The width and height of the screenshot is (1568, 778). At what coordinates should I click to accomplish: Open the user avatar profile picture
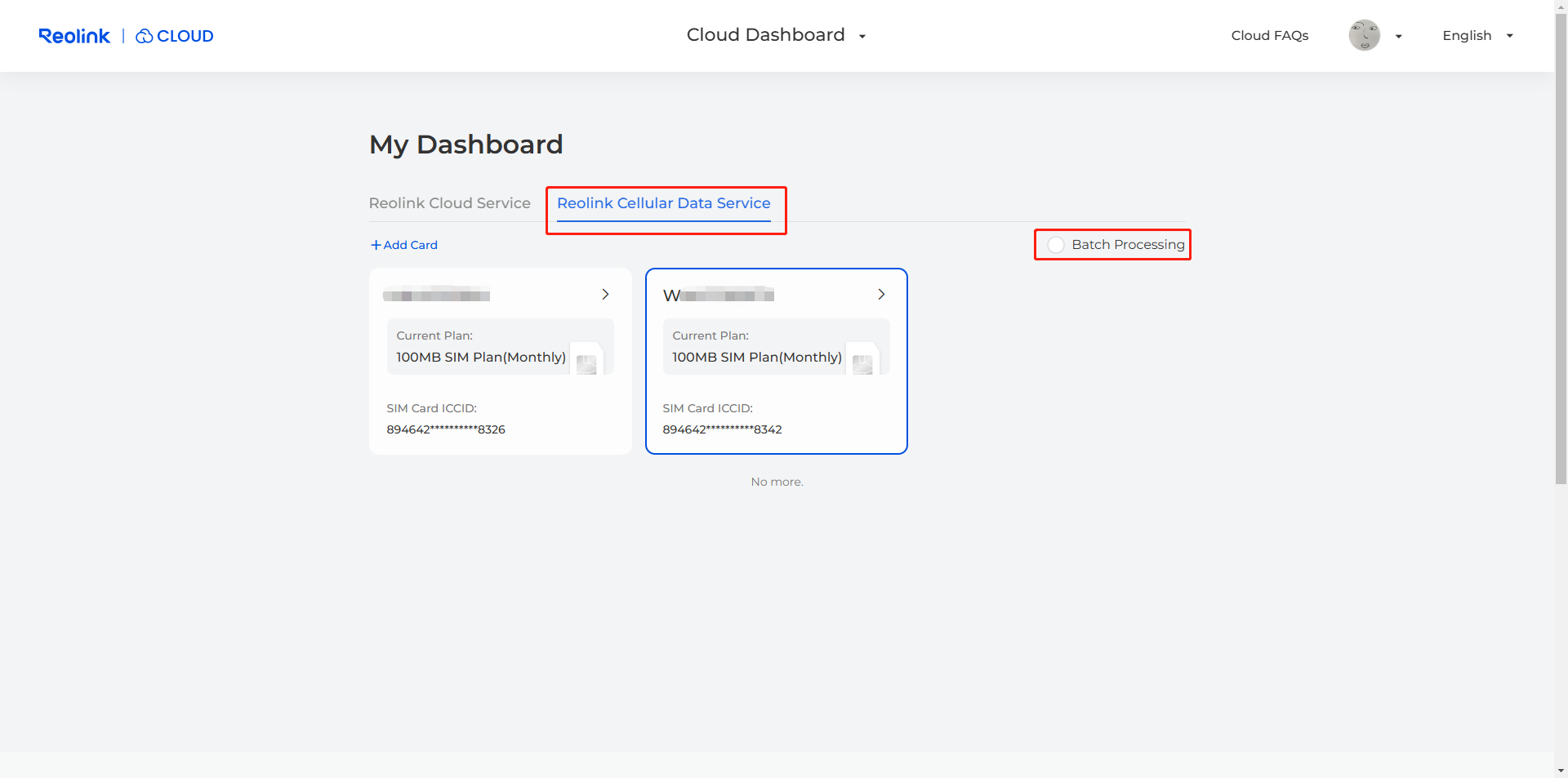tap(1364, 35)
